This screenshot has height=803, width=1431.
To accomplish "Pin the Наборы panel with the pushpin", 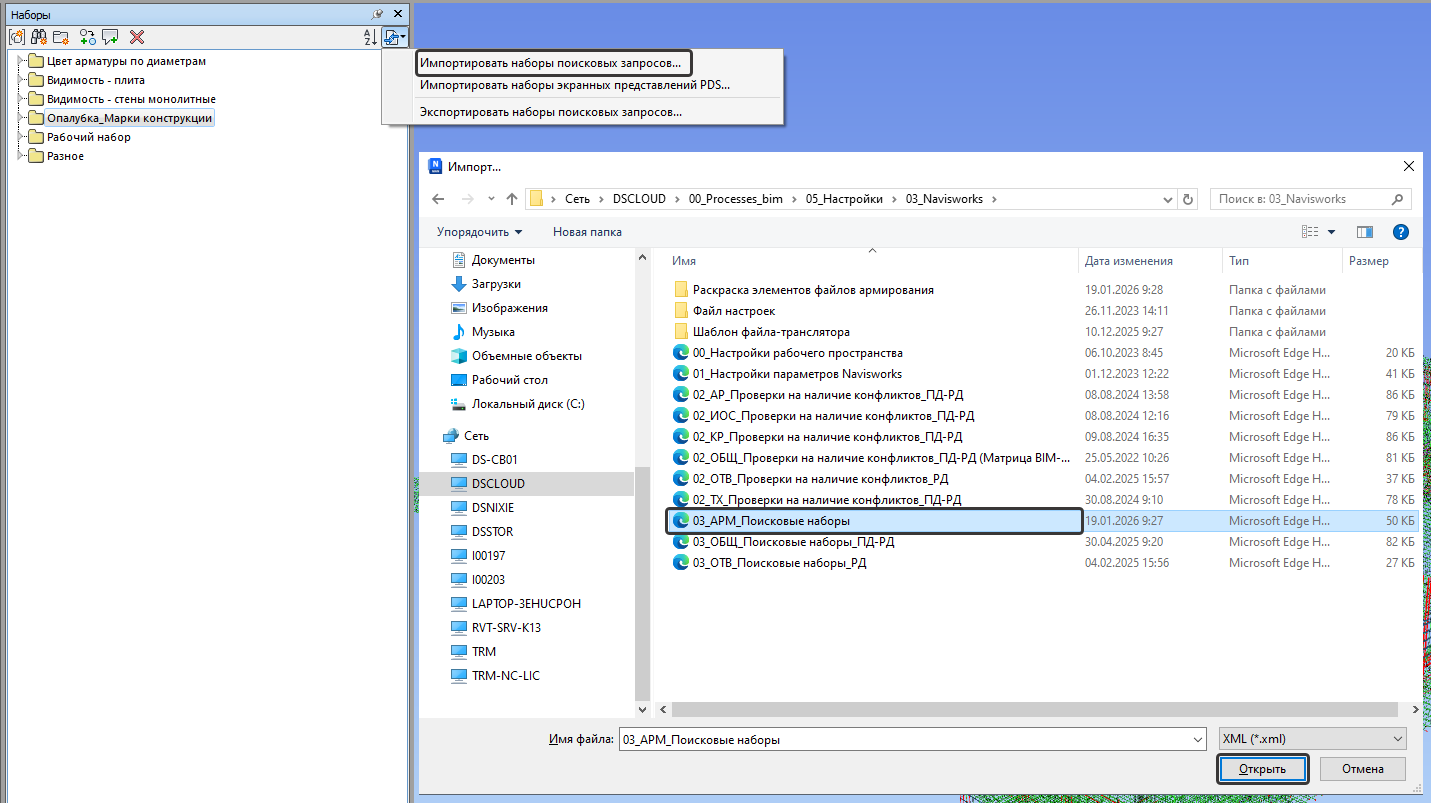I will 377,14.
